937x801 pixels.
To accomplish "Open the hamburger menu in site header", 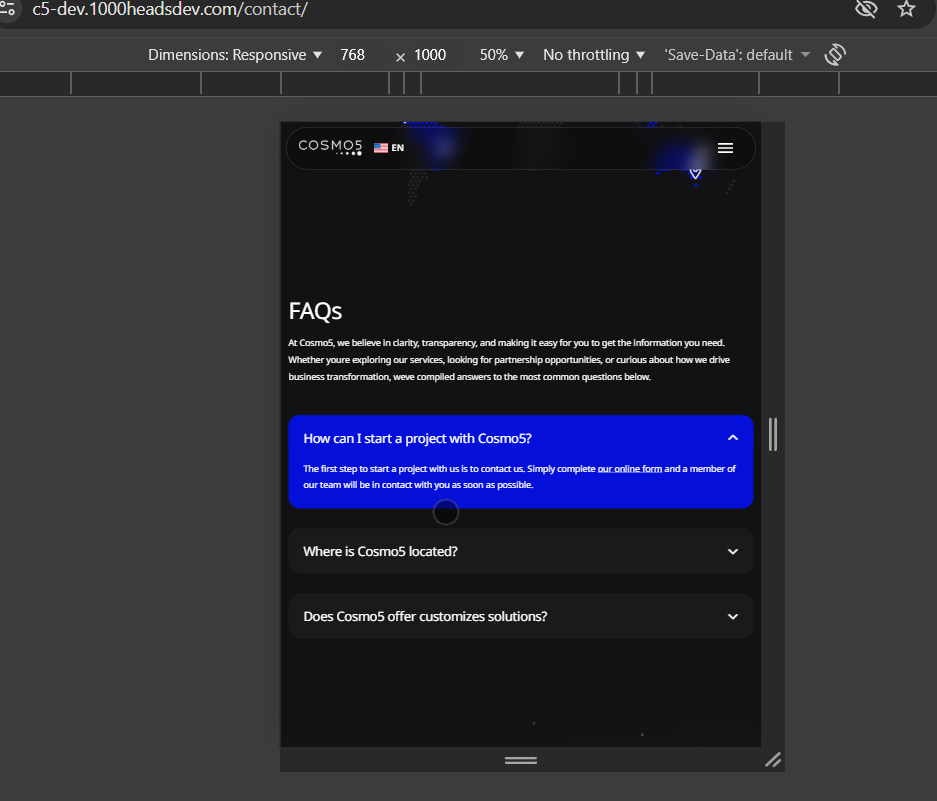I will 725,148.
